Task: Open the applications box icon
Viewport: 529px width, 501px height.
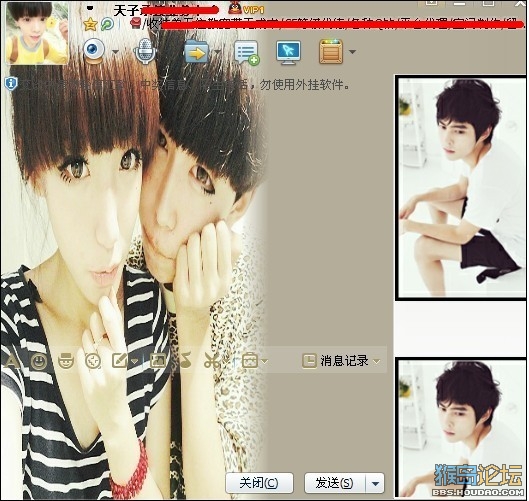Action: (x=331, y=52)
